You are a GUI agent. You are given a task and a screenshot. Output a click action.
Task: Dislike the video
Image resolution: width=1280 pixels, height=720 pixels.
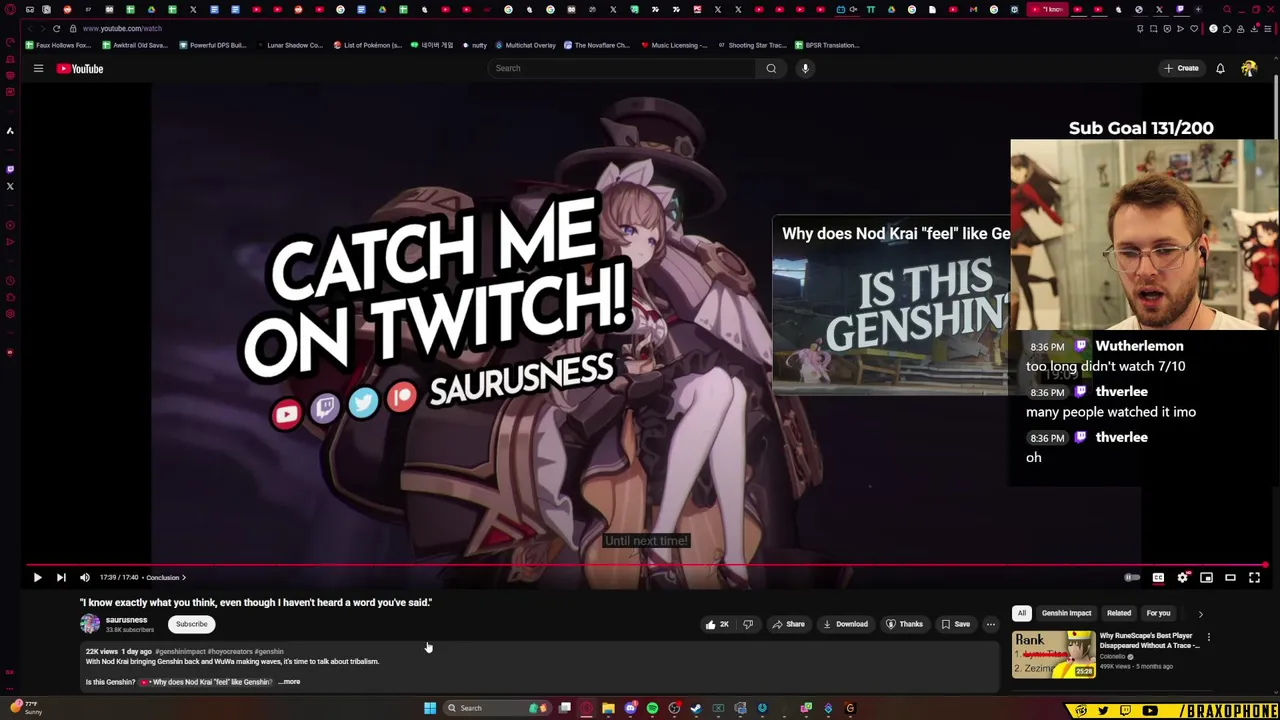click(x=748, y=624)
